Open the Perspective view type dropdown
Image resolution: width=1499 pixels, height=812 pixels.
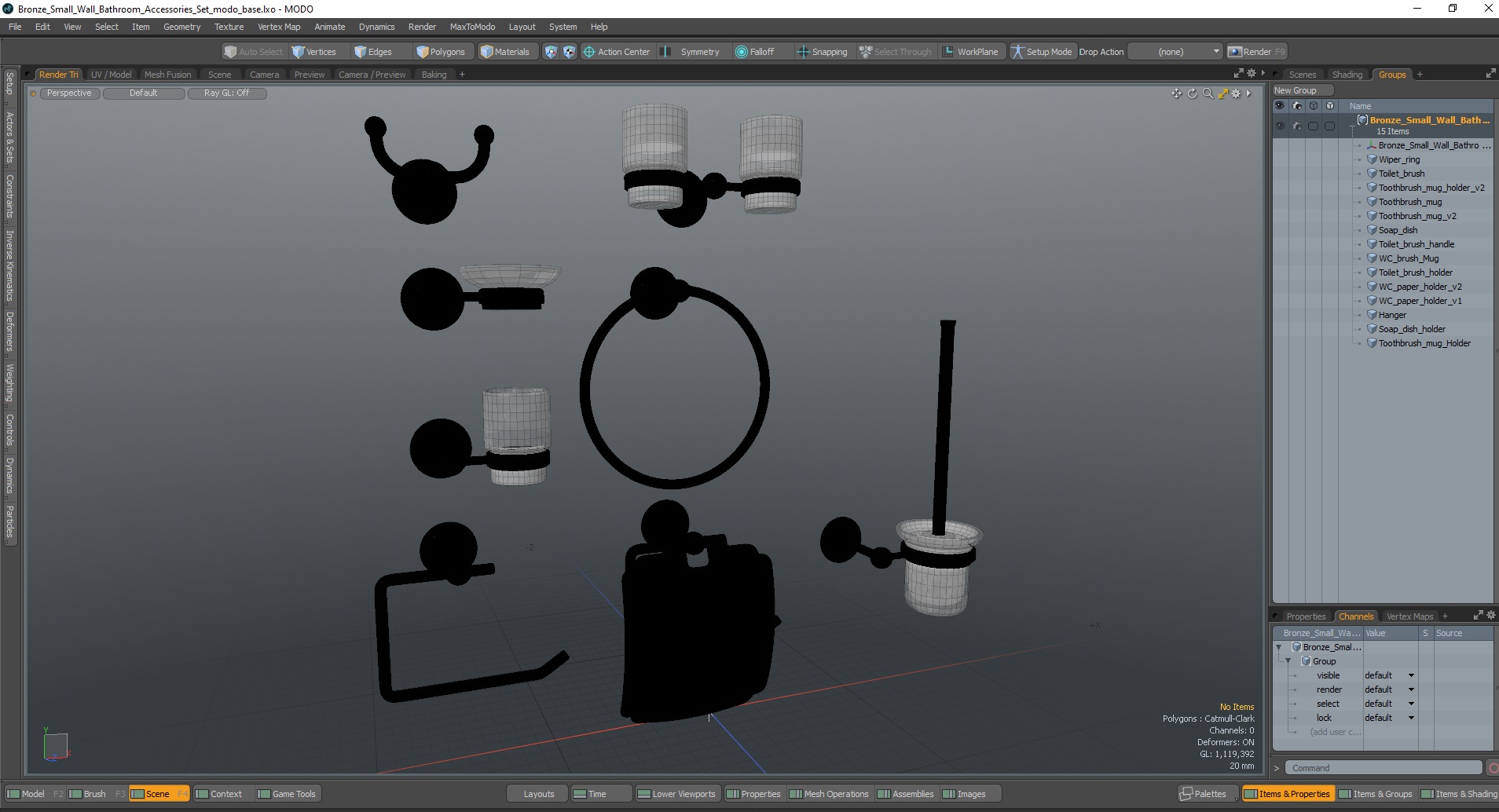click(69, 93)
